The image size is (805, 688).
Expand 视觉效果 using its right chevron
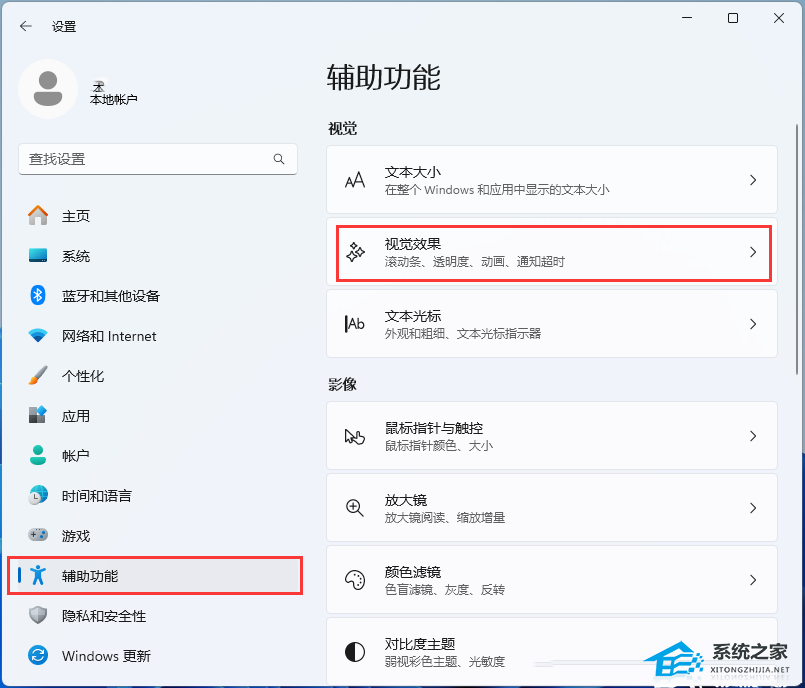(x=753, y=253)
